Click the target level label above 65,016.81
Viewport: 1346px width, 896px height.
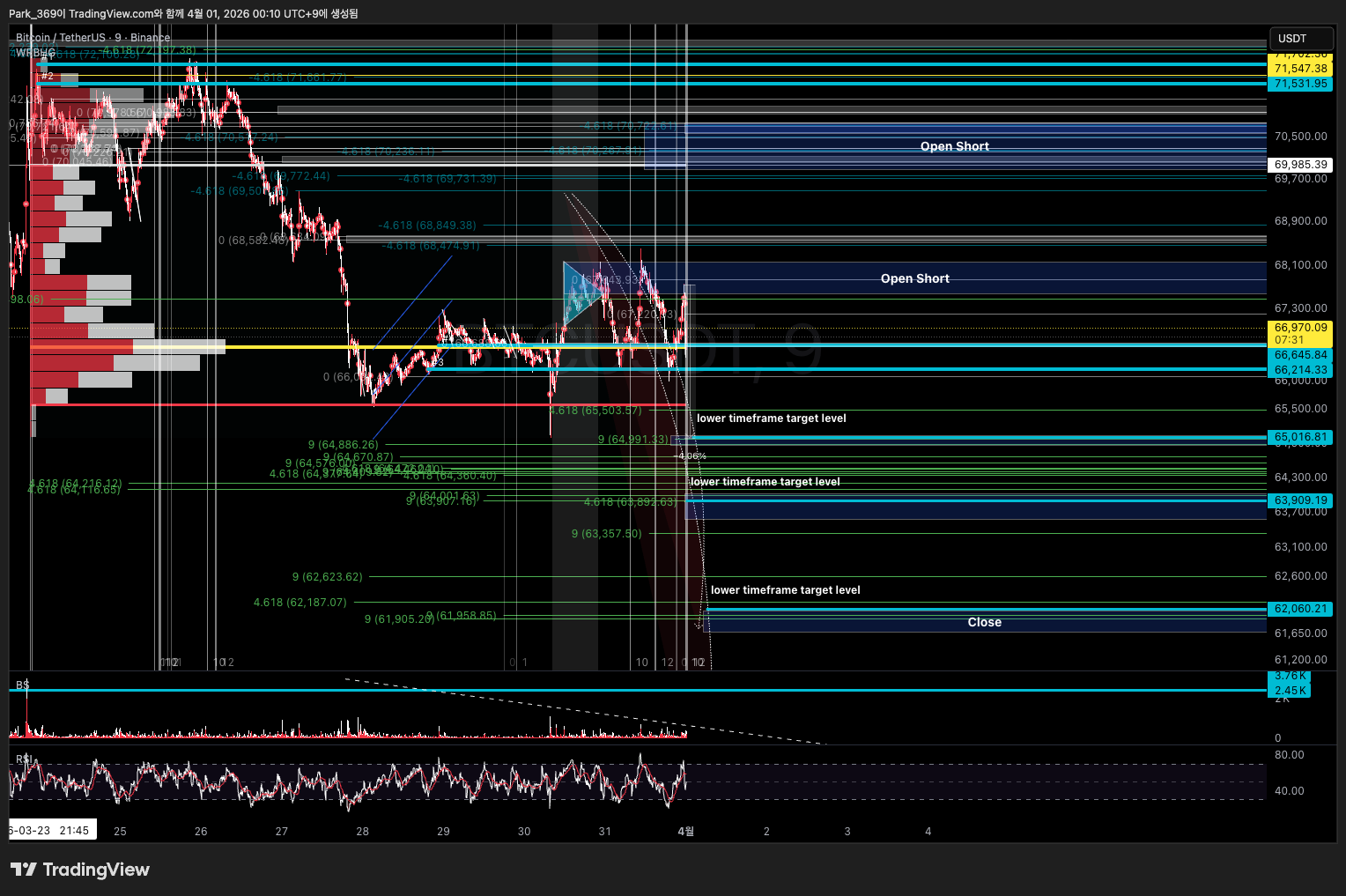pyautogui.click(x=772, y=418)
